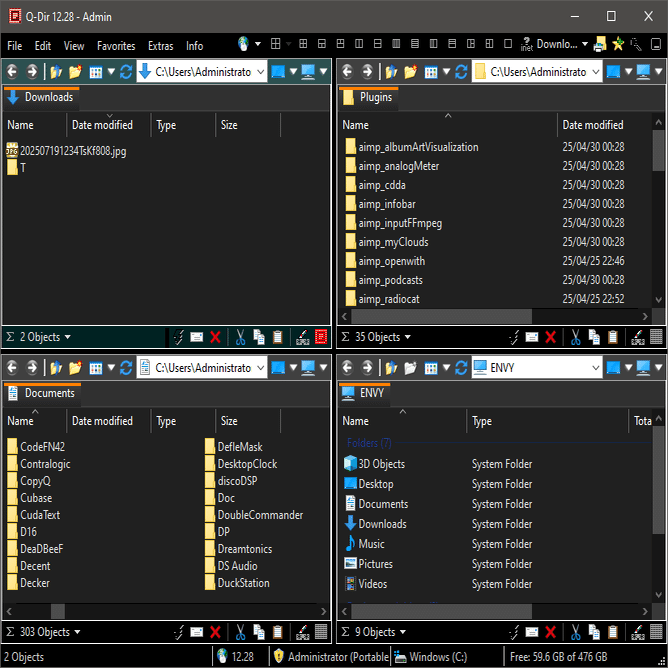This screenshot has width=668, height=668.
Task: Click Documents pane horizontal scrollbar thumb
Action: tap(58, 611)
